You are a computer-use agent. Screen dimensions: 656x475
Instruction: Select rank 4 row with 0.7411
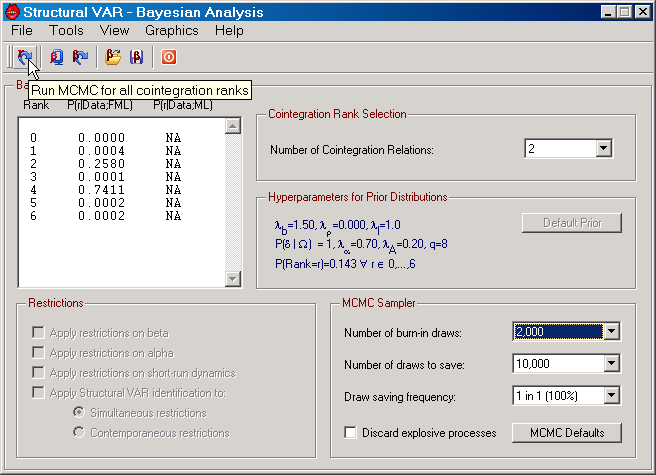point(105,190)
